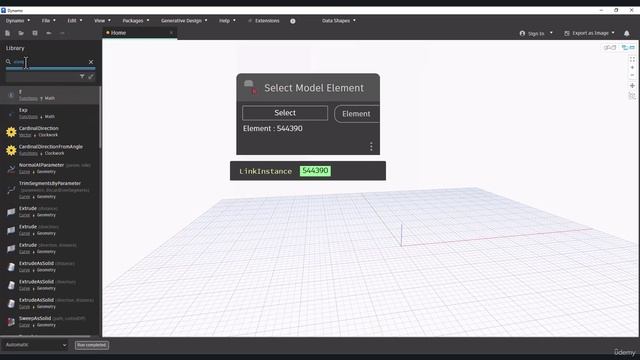The image size is (640, 360).
Task: Expand the Export as Image dropdown arrow
Action: tap(613, 33)
